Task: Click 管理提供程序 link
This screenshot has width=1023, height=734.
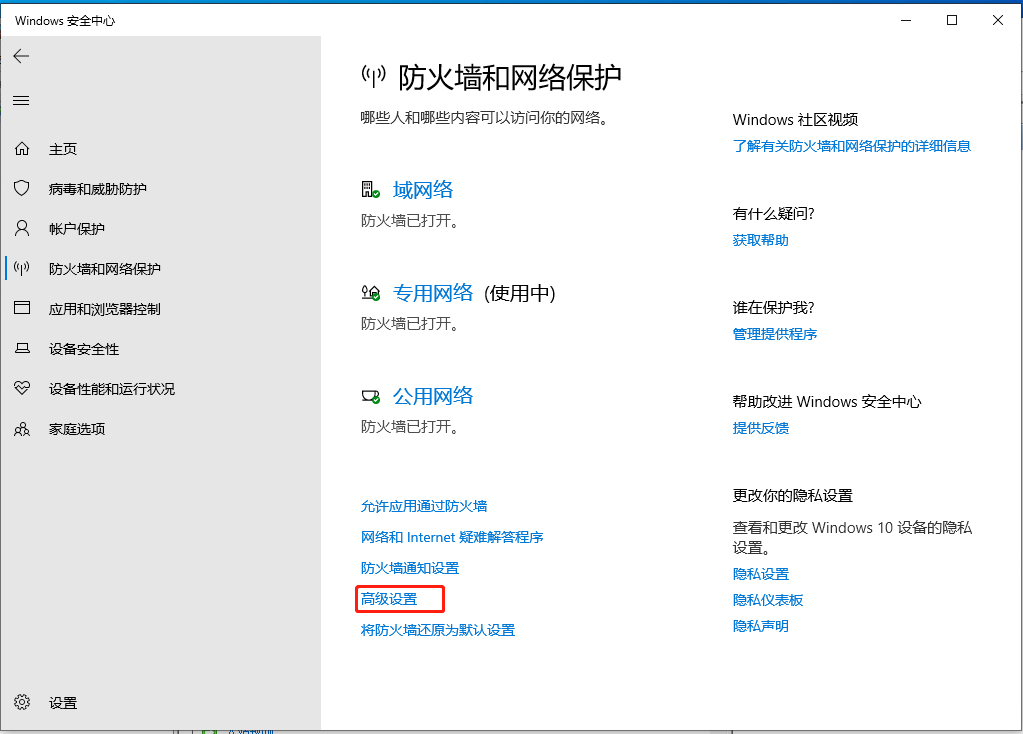Action: point(774,334)
